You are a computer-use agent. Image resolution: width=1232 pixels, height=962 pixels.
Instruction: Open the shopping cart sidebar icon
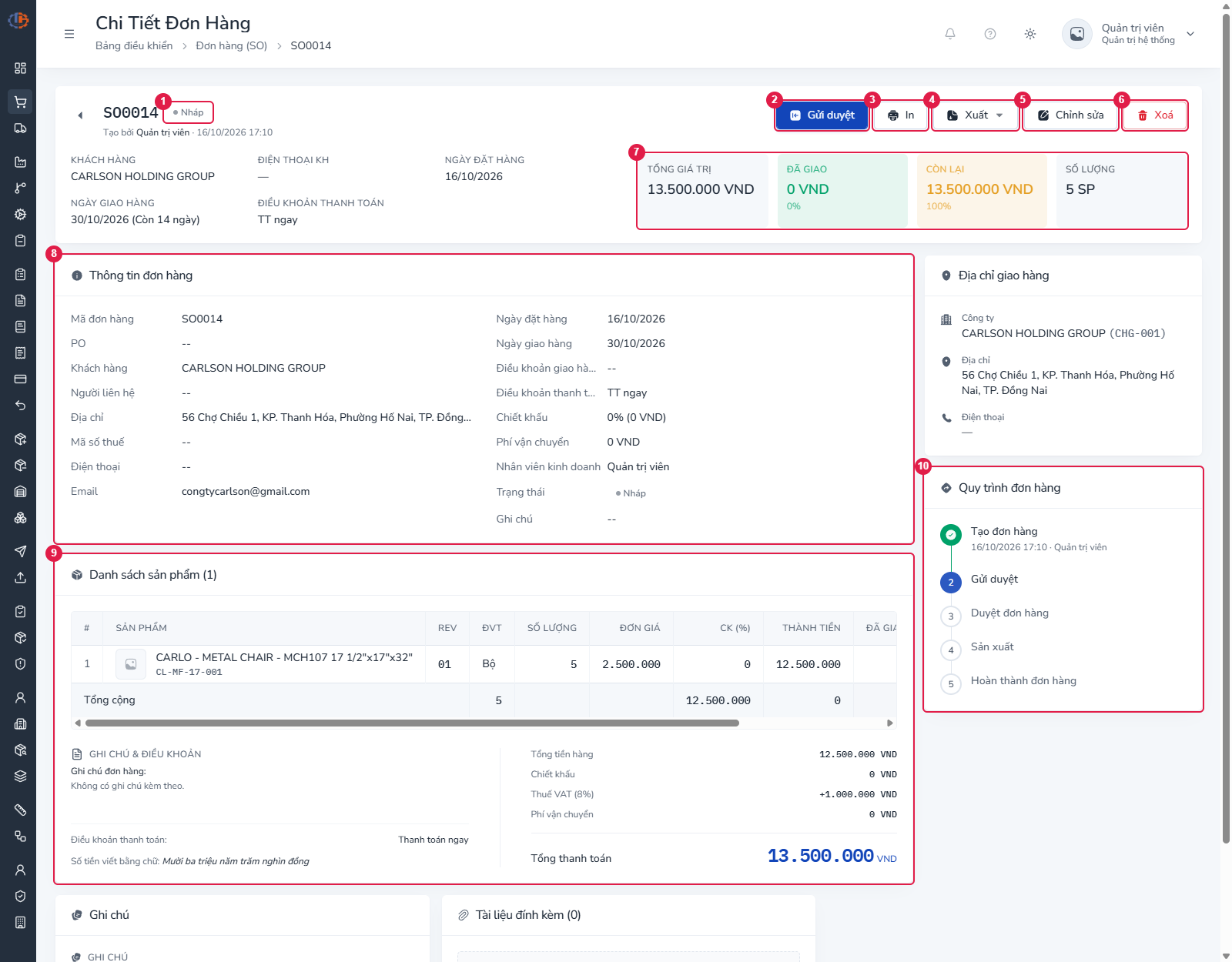click(20, 102)
